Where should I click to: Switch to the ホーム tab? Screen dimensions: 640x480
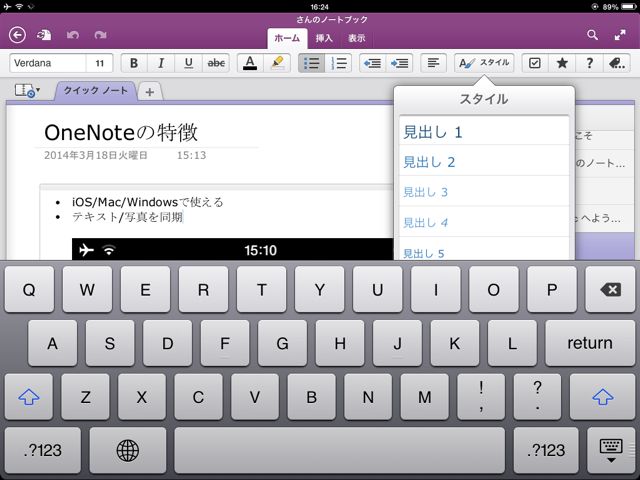(x=287, y=39)
